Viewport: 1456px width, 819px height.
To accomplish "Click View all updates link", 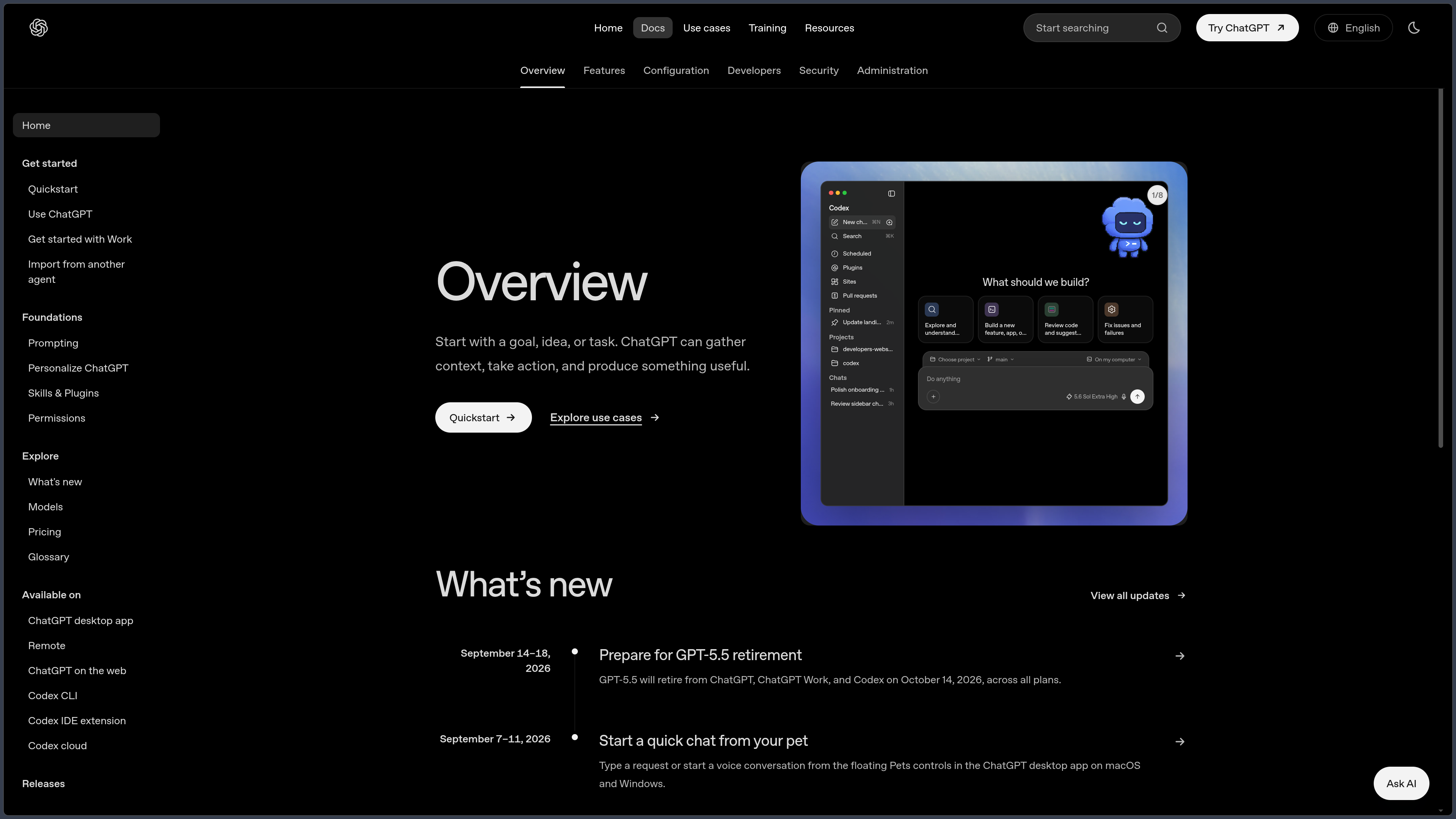I will tap(1138, 596).
